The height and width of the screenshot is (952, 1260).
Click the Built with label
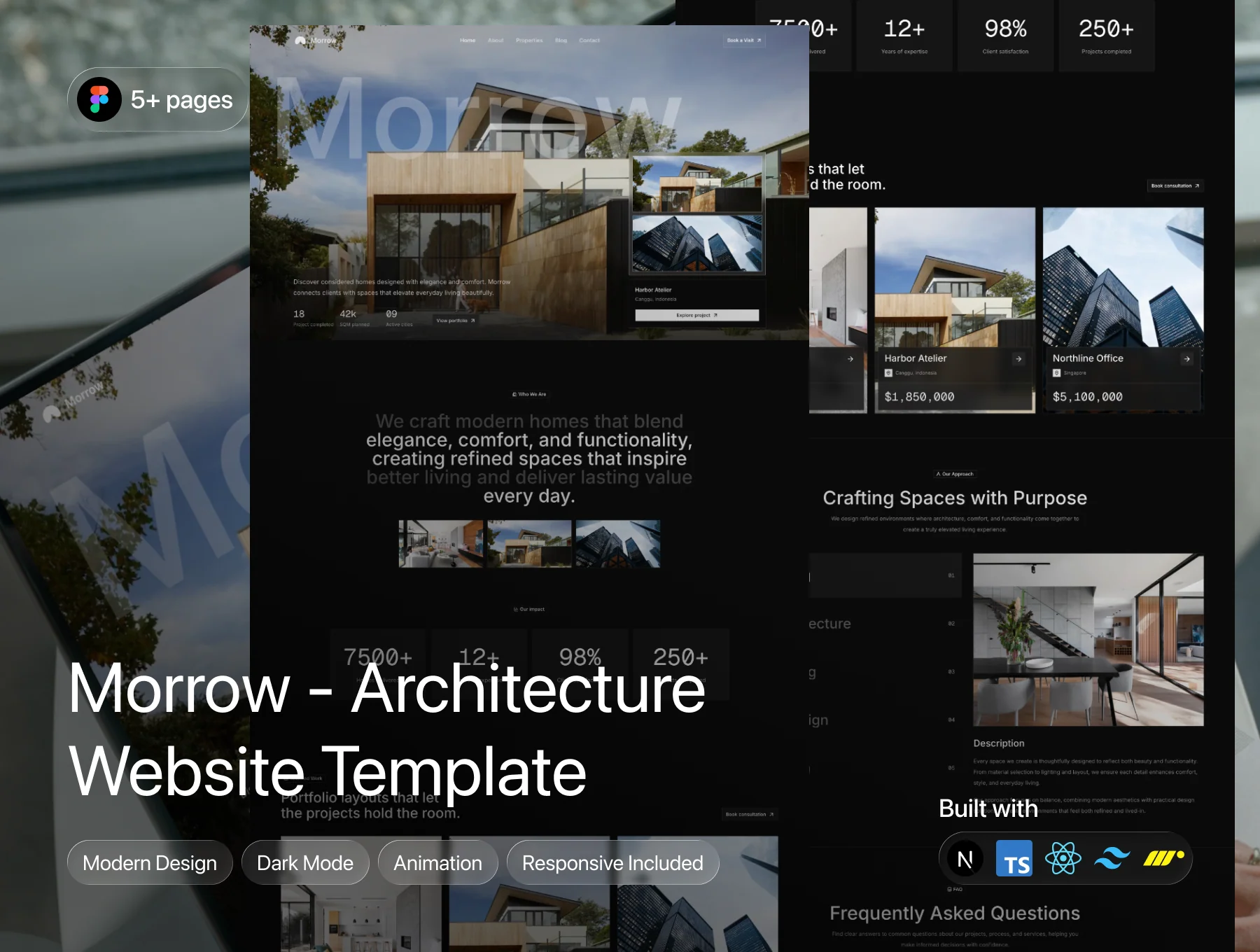coord(988,808)
